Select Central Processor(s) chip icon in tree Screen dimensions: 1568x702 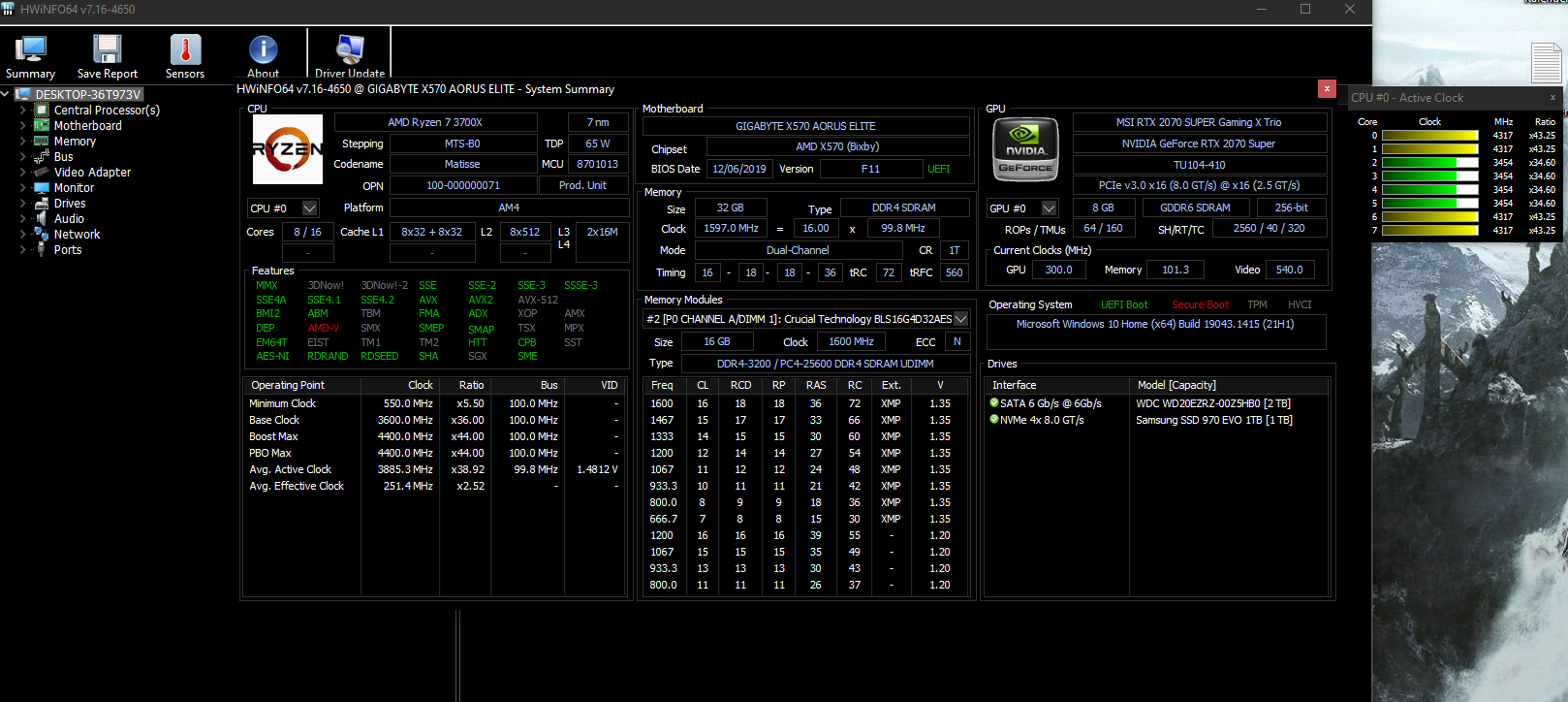click(x=42, y=110)
